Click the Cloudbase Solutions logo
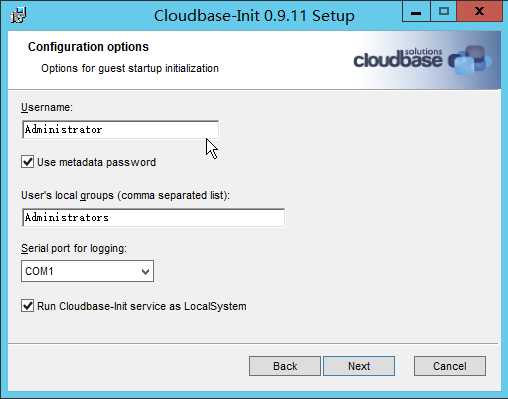The image size is (508, 399). pos(422,60)
